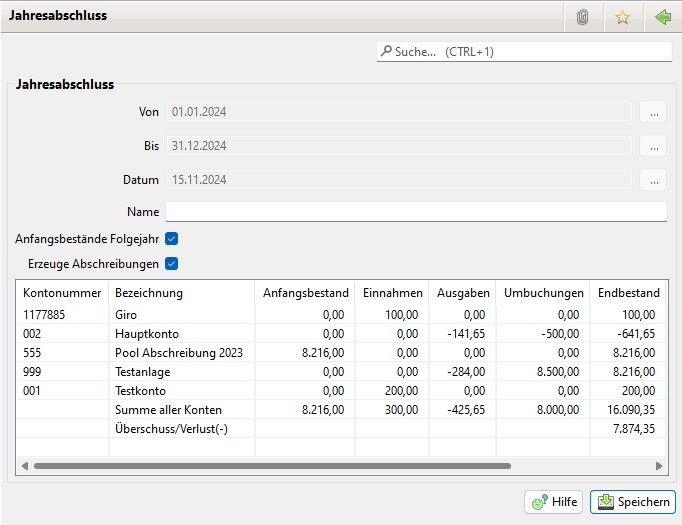The height and width of the screenshot is (525, 682).
Task: Click the Hilfe button
Action: pyautogui.click(x=555, y=502)
